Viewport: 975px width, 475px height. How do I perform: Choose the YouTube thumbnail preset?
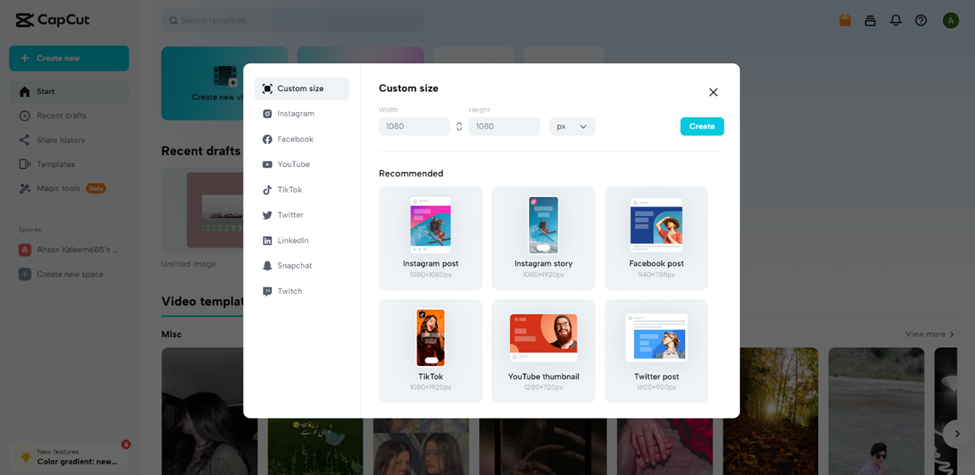[x=543, y=351]
